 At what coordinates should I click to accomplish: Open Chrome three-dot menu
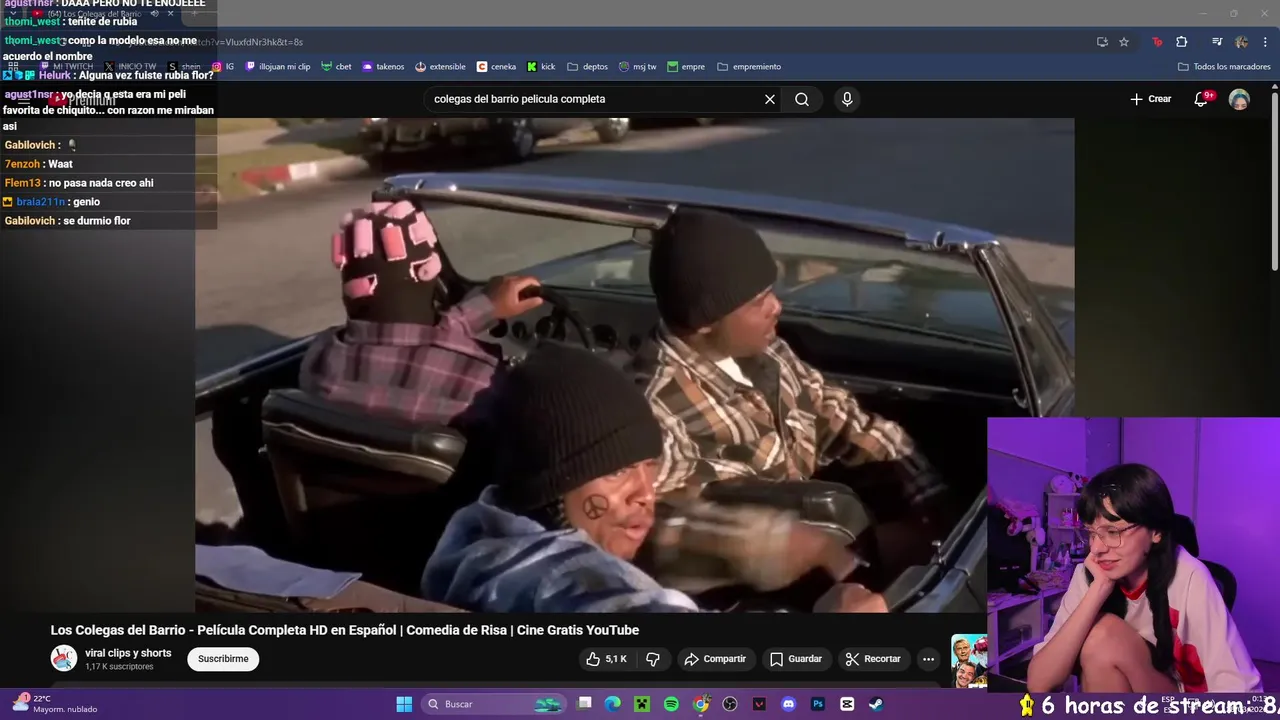1265,42
